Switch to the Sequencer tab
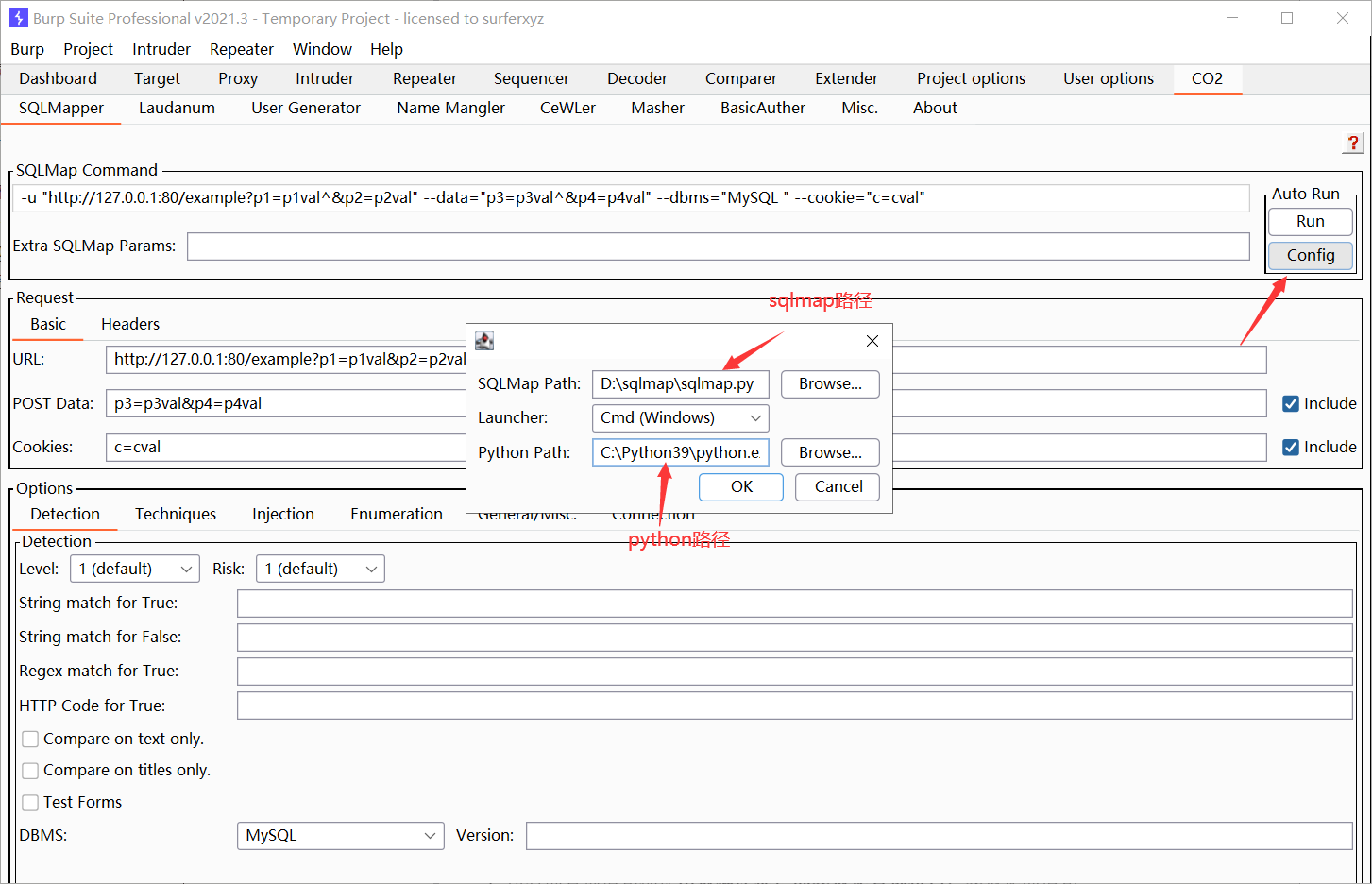The width and height of the screenshot is (1372, 884). pos(532,78)
